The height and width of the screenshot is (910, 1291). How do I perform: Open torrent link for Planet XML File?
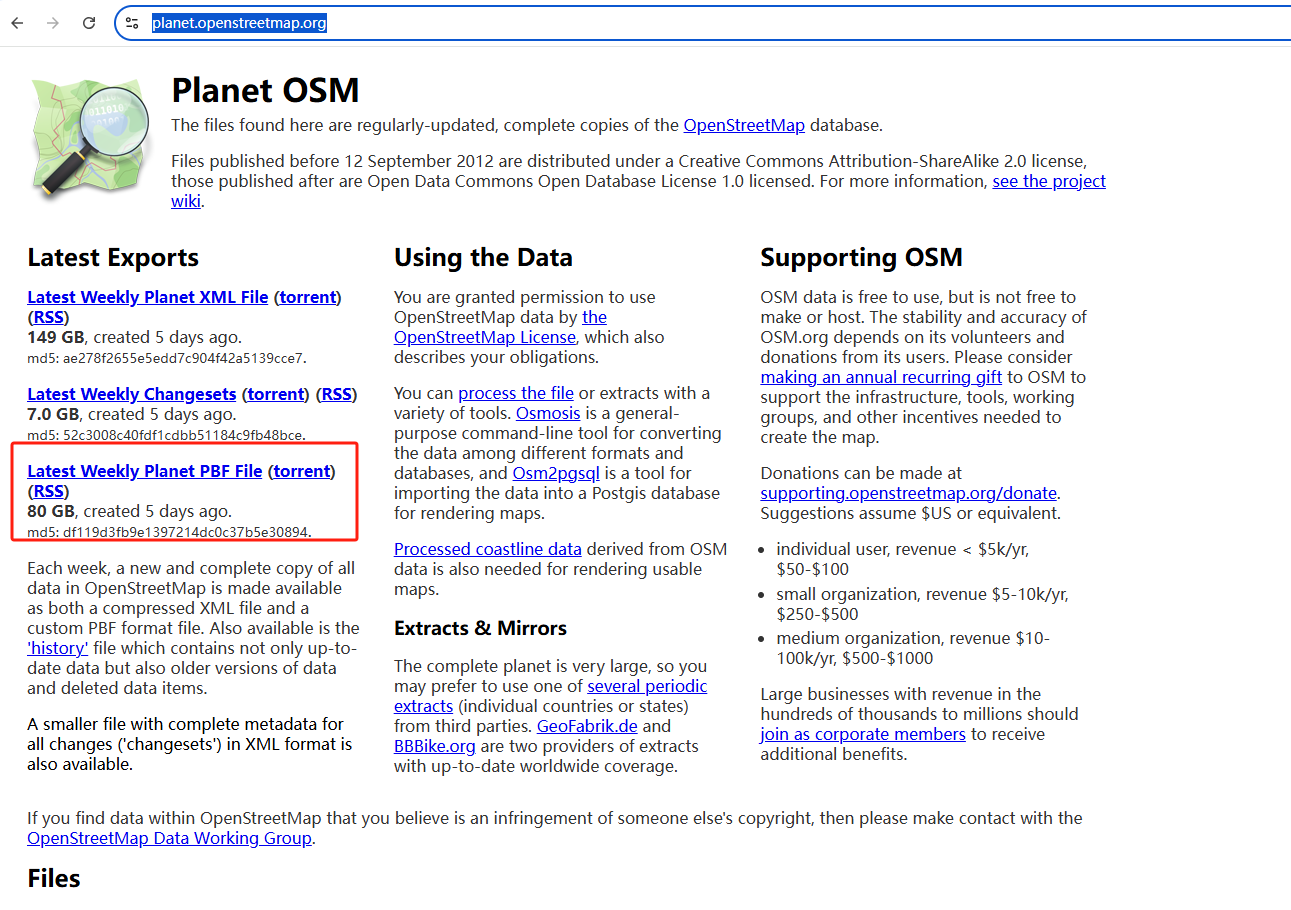click(x=310, y=297)
